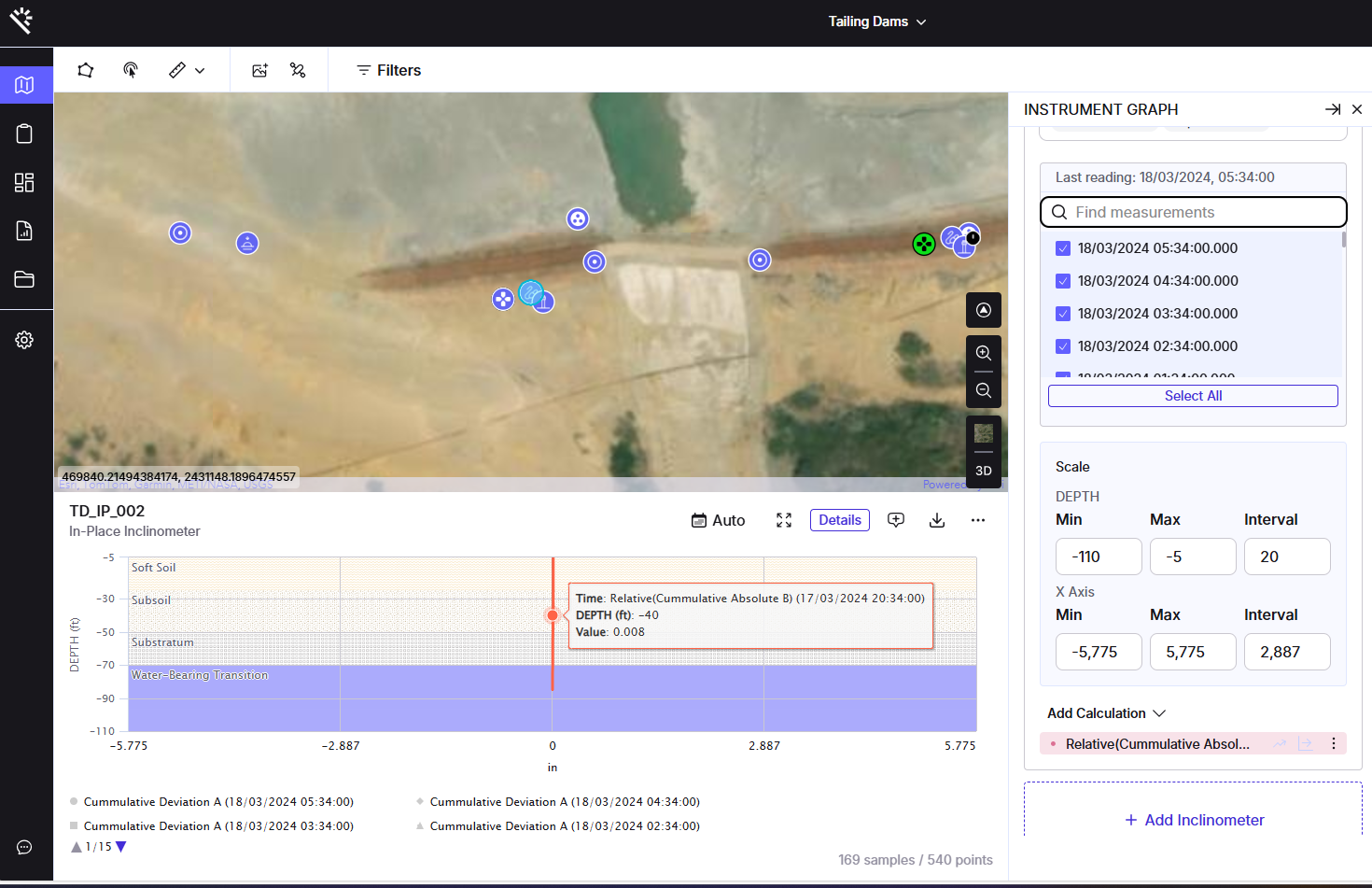Open the Filters menu
Screen dimensions: 1372x888
click(388, 70)
